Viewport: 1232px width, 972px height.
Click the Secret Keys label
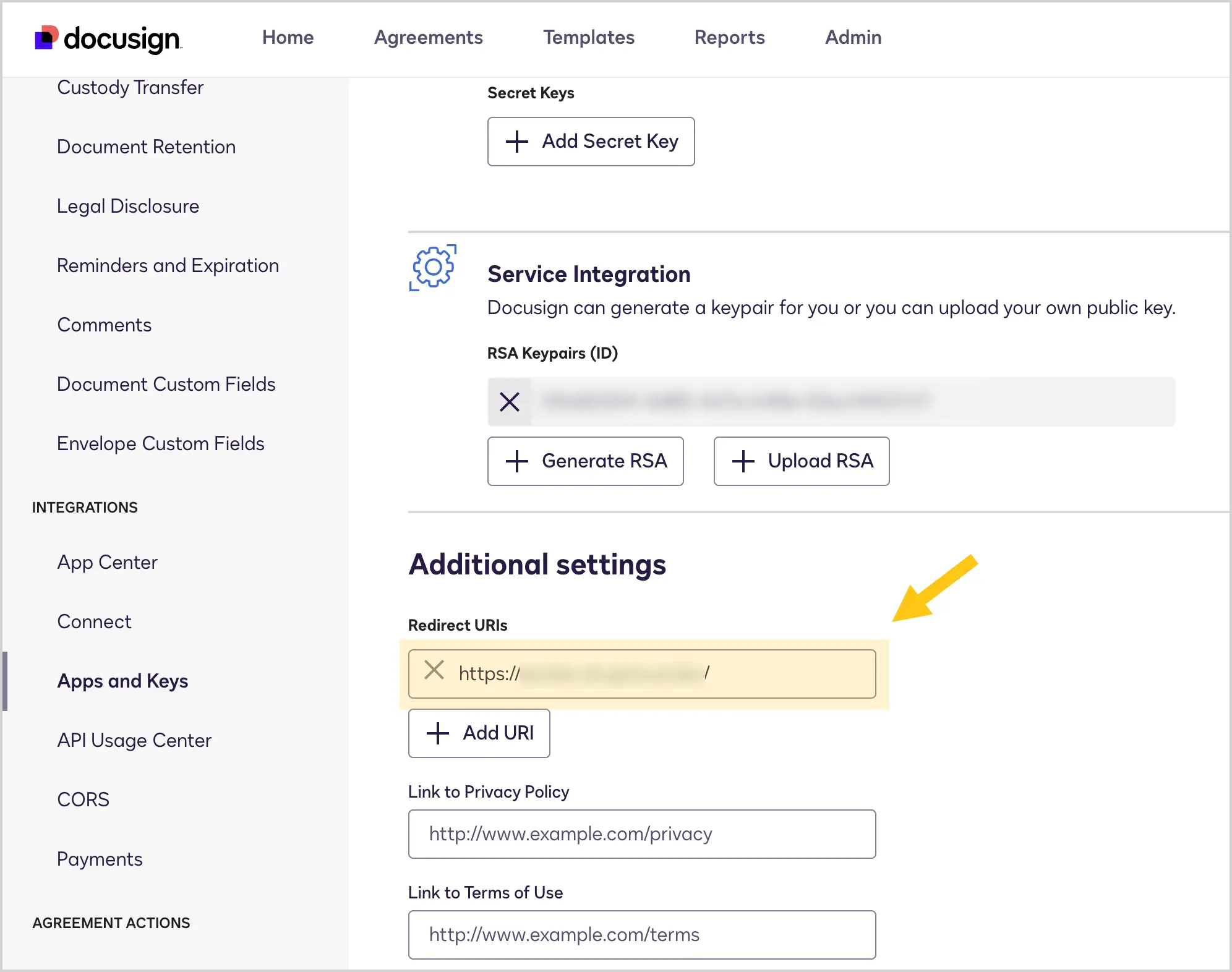531,93
